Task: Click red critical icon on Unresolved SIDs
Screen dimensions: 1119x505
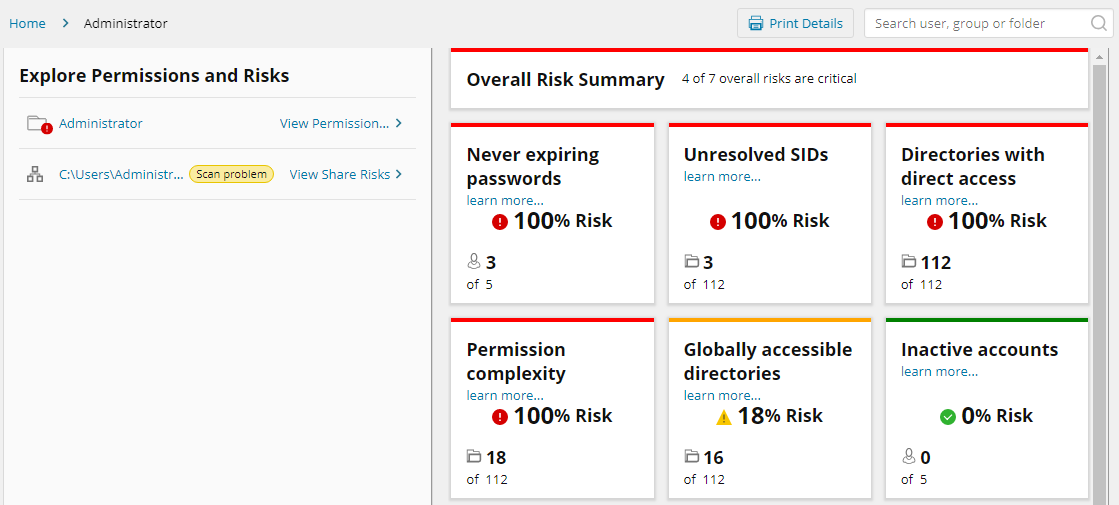Action: point(717,222)
